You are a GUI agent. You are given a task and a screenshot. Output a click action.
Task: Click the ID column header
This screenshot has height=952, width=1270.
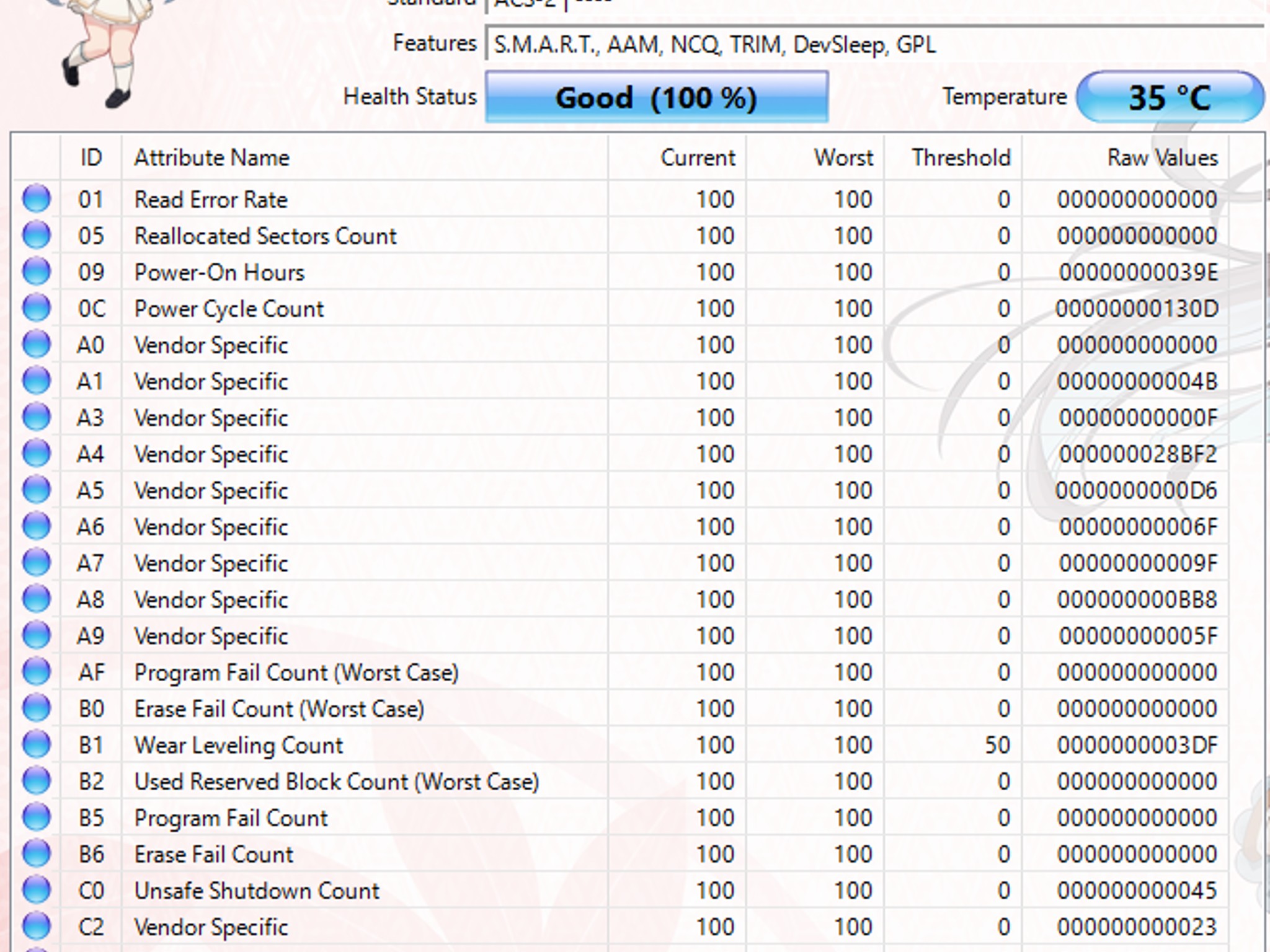(91, 157)
